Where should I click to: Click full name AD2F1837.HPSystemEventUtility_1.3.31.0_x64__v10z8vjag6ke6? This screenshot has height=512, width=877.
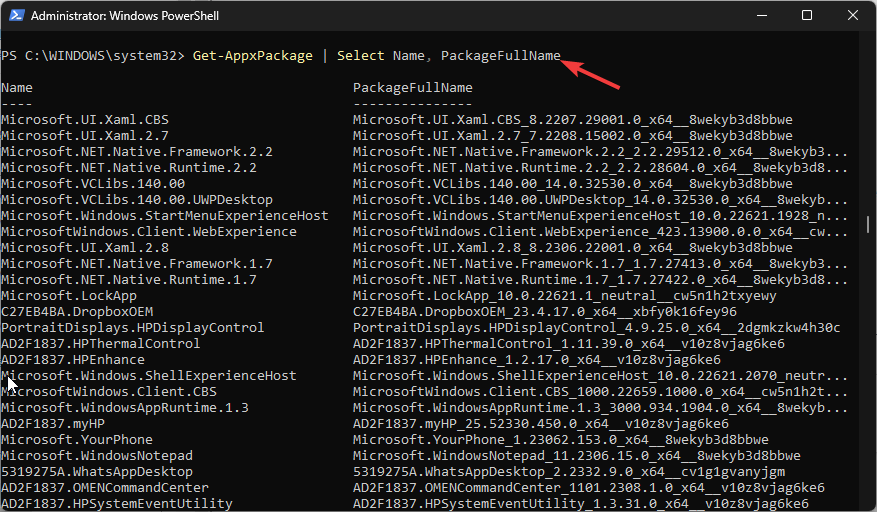tap(581, 504)
